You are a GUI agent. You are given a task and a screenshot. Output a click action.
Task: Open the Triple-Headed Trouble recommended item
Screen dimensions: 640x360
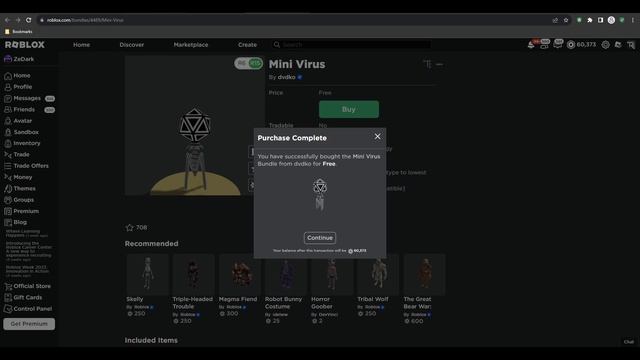coord(193,289)
